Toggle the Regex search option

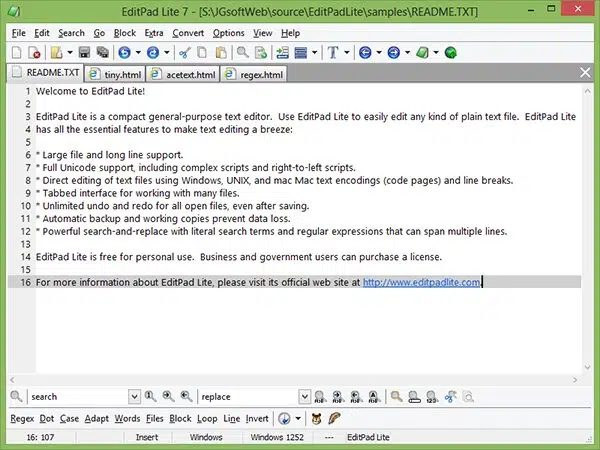pos(22,419)
